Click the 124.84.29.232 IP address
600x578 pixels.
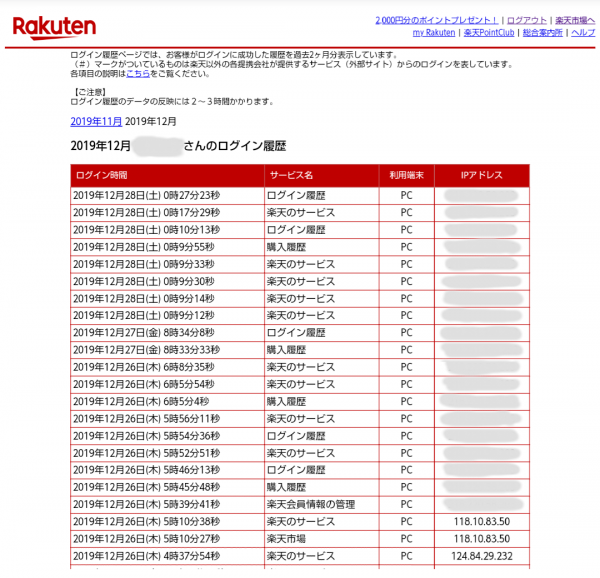482,556
